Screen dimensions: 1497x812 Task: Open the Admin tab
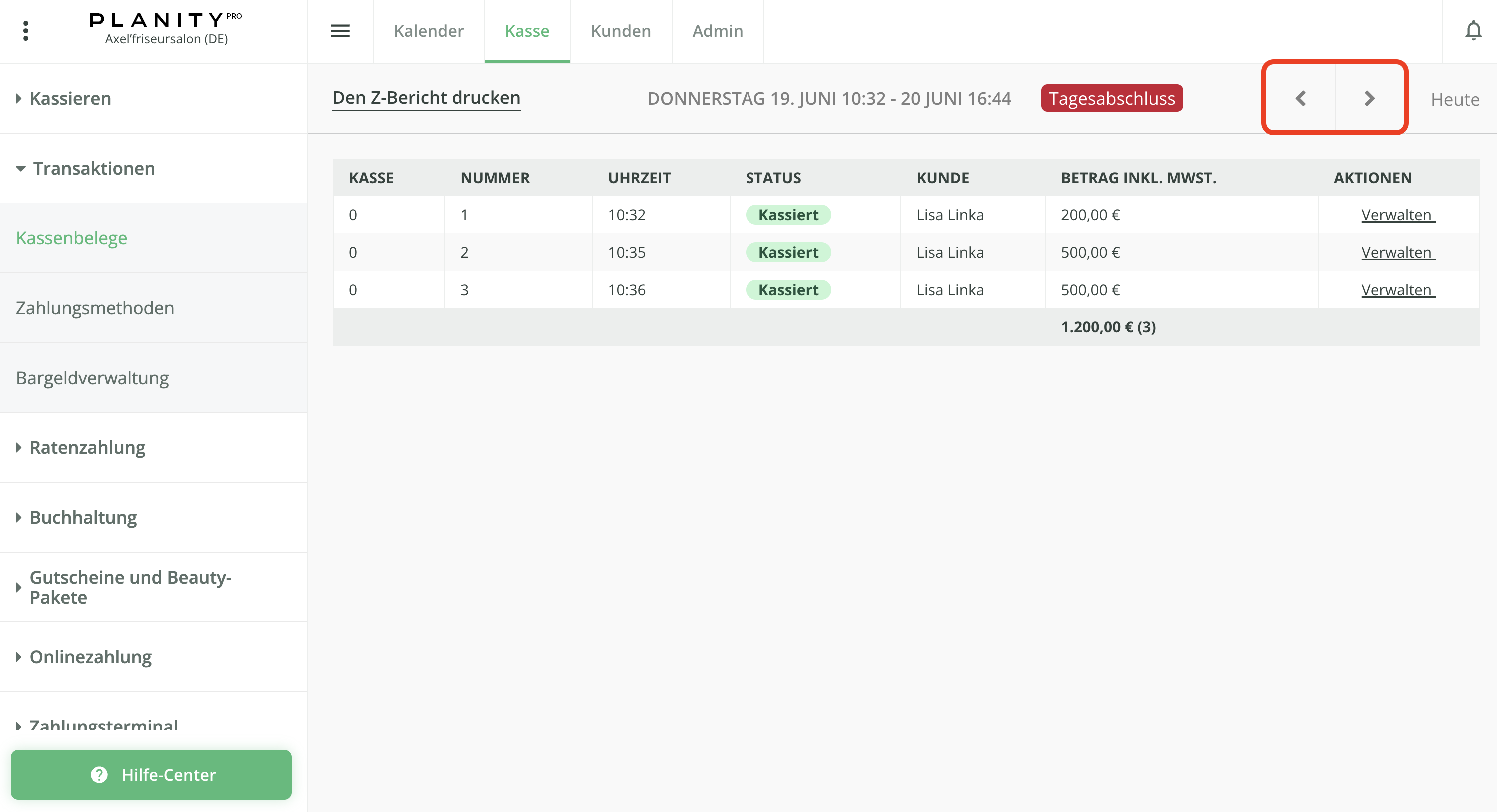click(717, 31)
